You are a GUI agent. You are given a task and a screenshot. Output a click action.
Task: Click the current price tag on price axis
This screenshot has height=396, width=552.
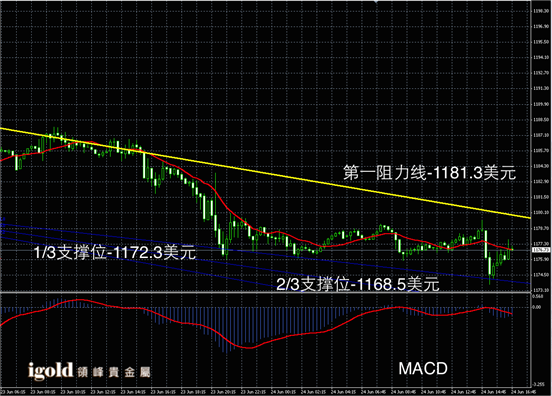point(541,250)
